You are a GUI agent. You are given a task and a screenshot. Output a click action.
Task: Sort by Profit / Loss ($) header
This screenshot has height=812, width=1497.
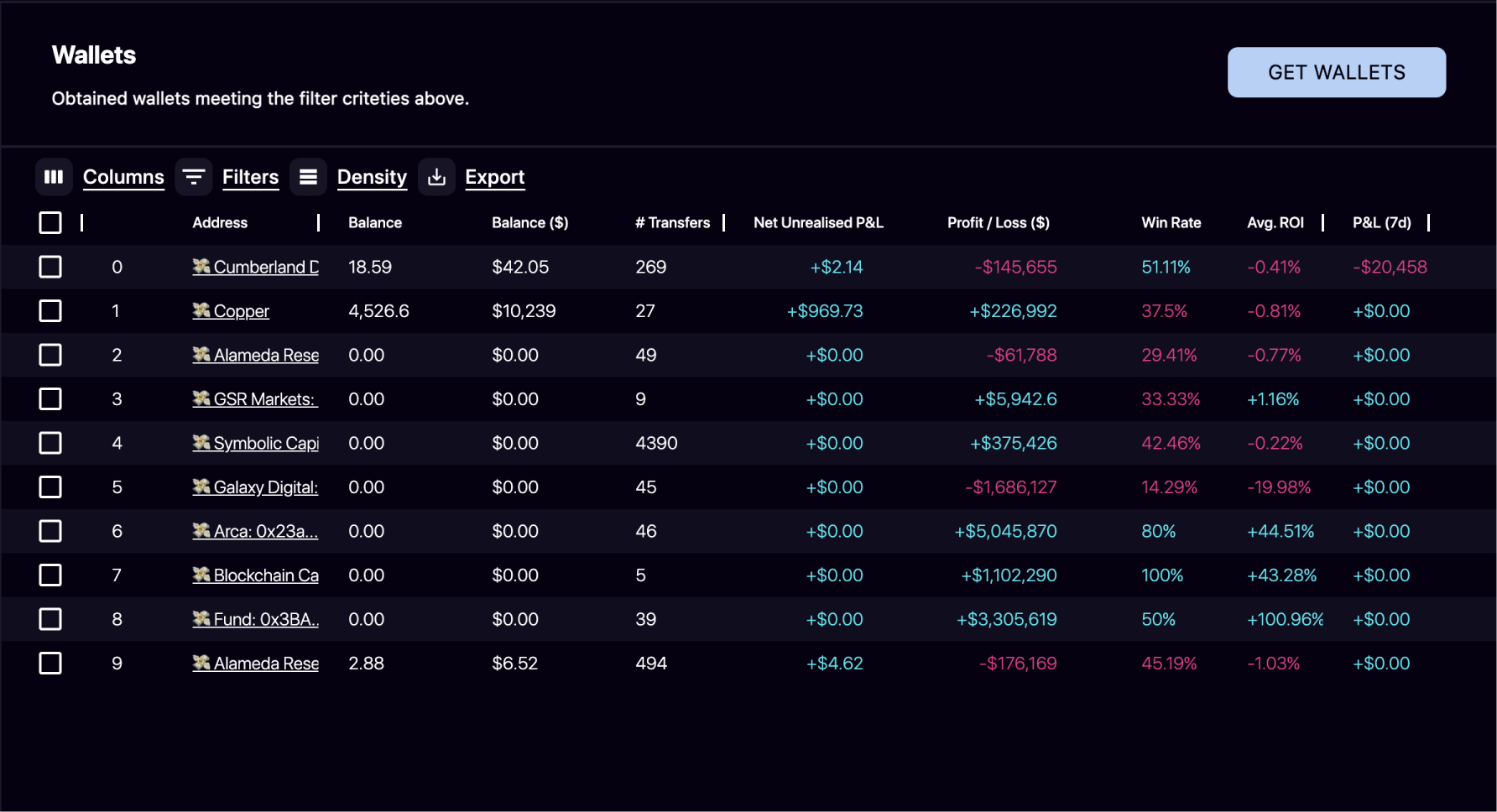click(999, 222)
